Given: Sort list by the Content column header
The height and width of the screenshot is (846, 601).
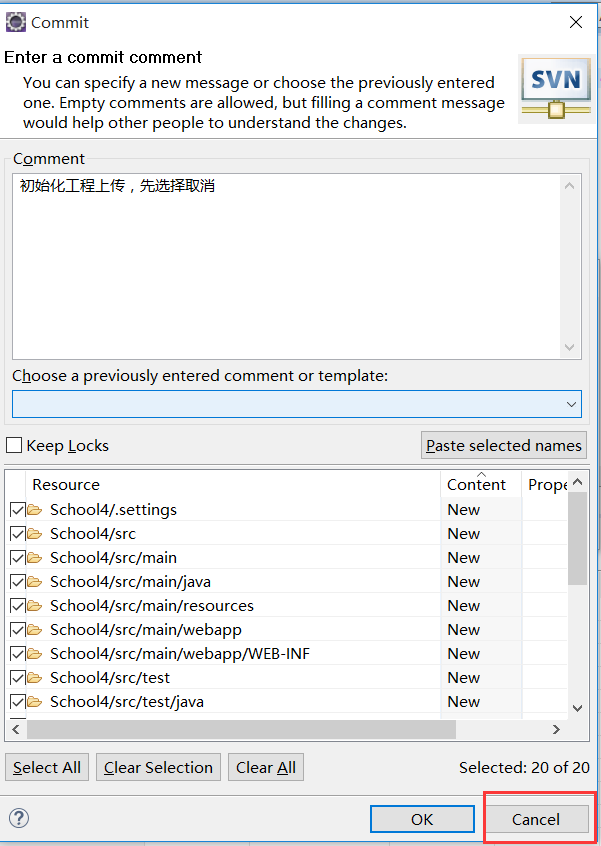Looking at the screenshot, I should point(476,485).
